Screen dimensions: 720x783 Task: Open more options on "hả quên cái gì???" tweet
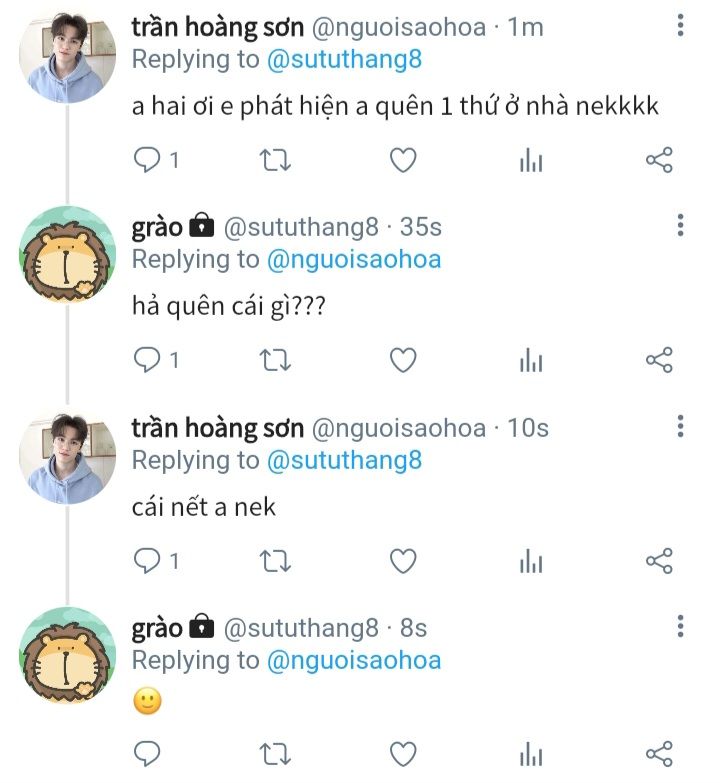[x=680, y=227]
